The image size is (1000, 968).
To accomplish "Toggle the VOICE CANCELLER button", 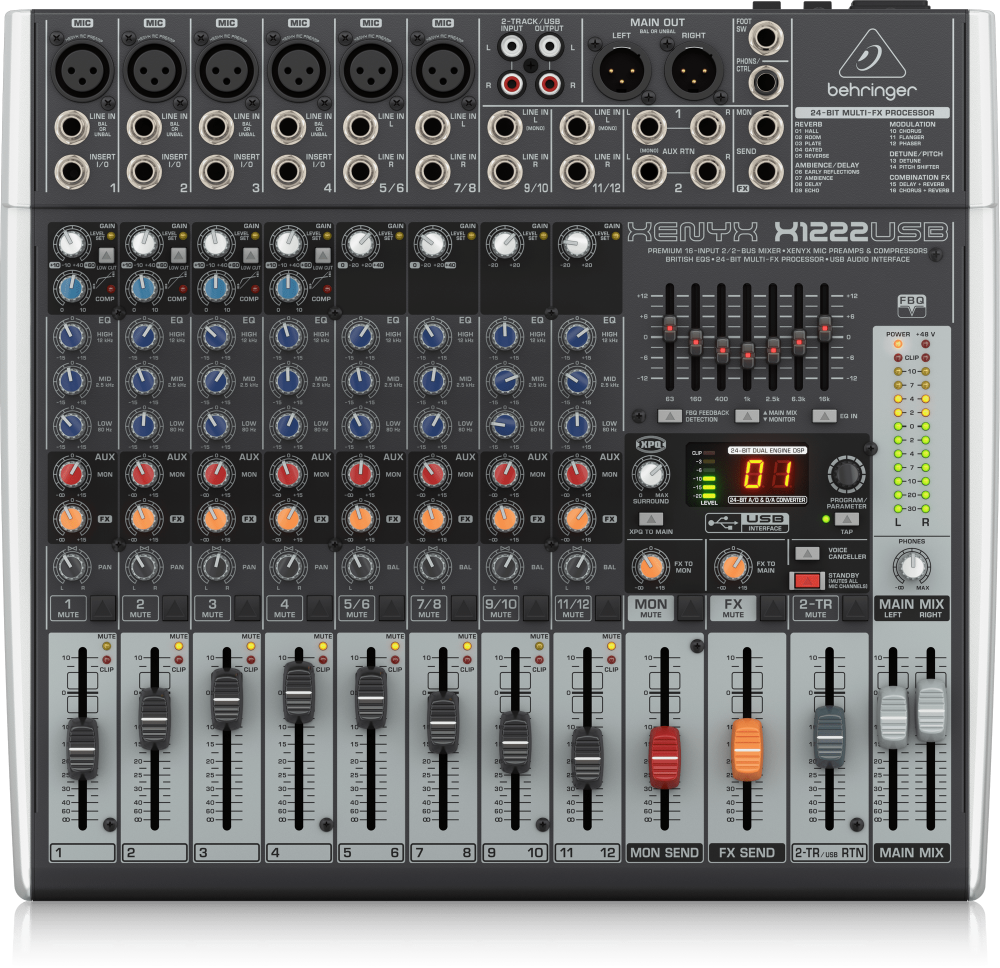I will (x=806, y=552).
